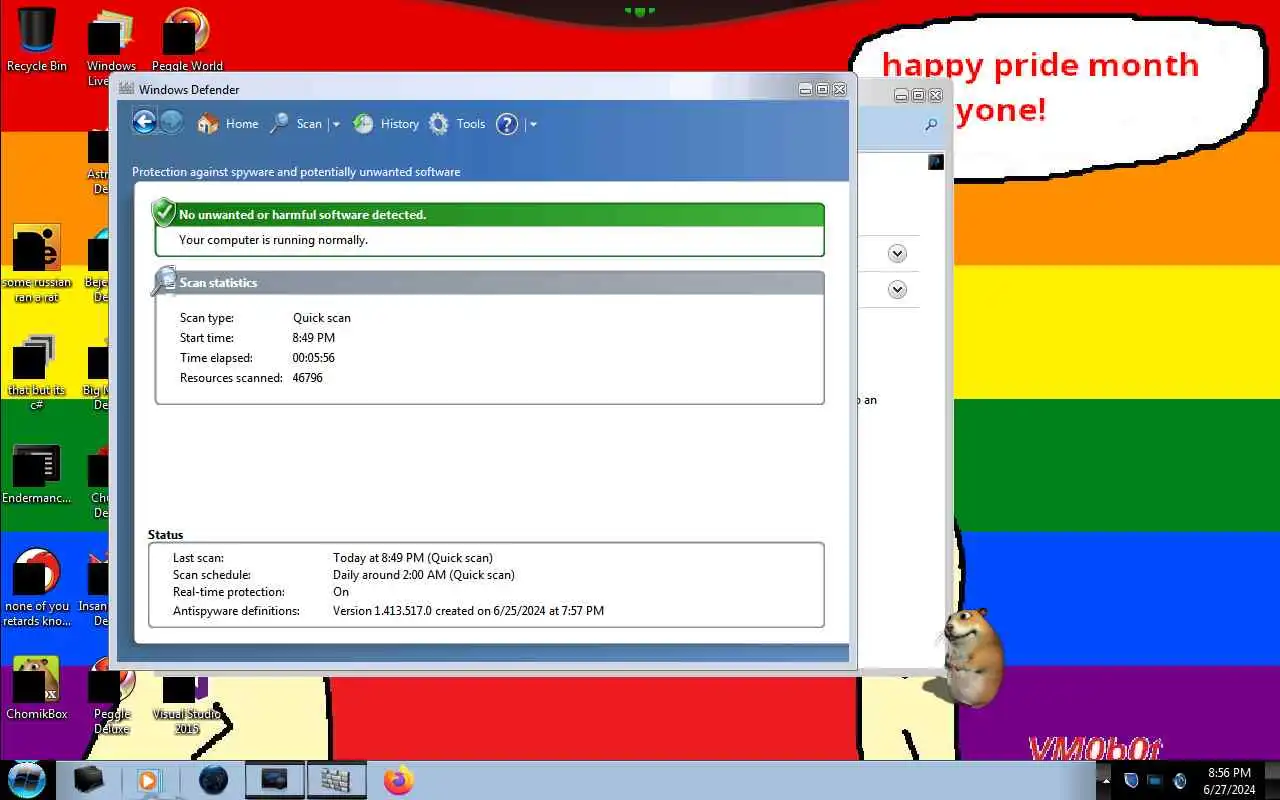Click the 'Quick scan' scan type value
Image resolution: width=1280 pixels, height=800 pixels.
coord(322,318)
